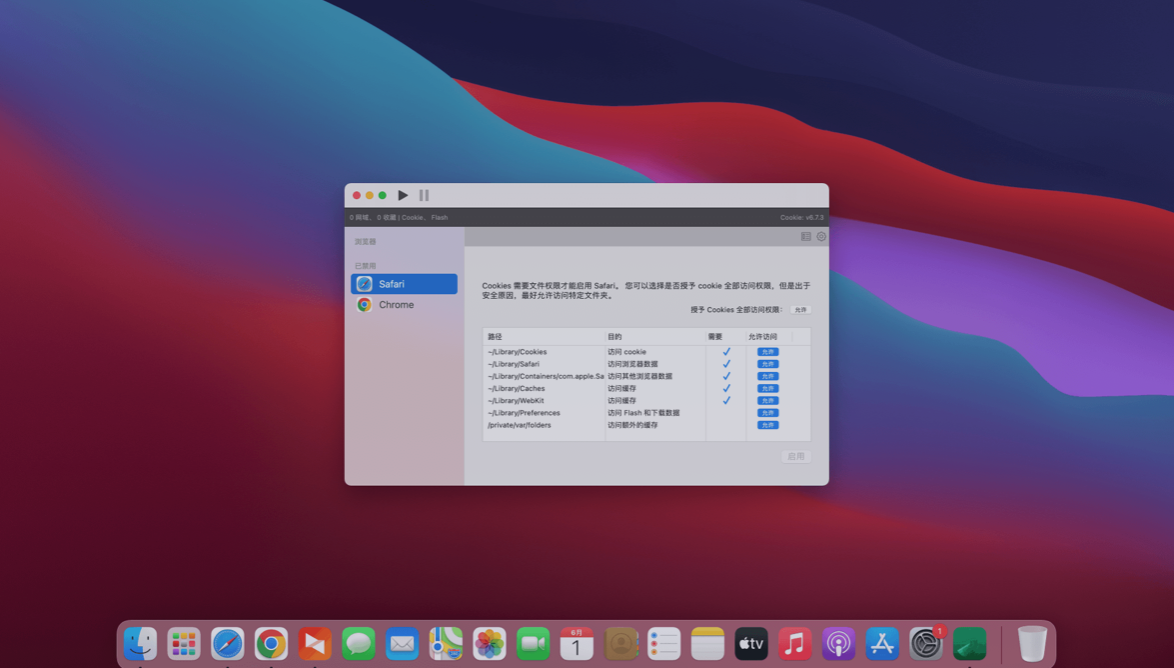Allow access to ~/Library/Caches

pyautogui.click(x=768, y=387)
